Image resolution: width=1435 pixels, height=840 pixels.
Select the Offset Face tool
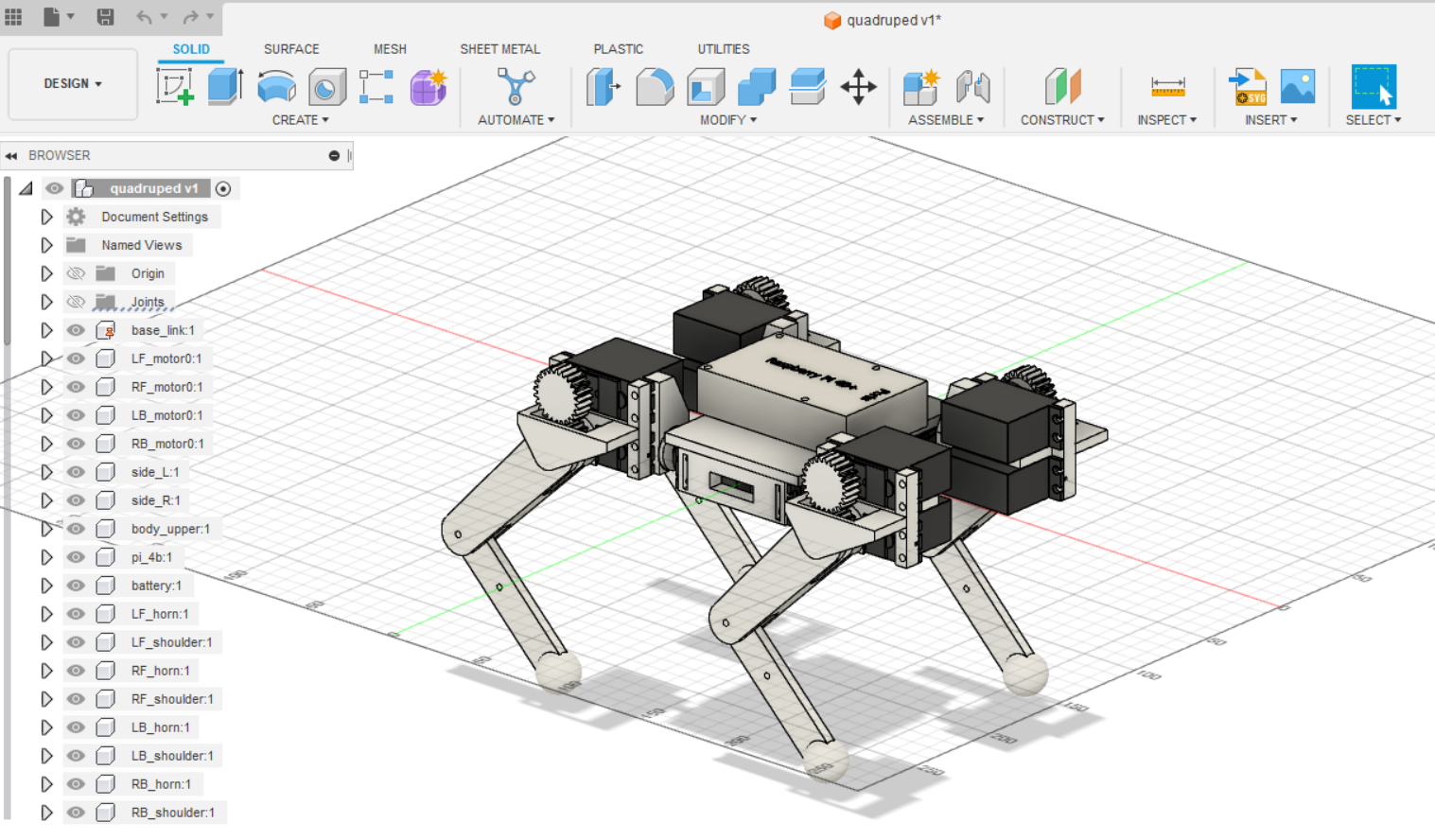(808, 87)
